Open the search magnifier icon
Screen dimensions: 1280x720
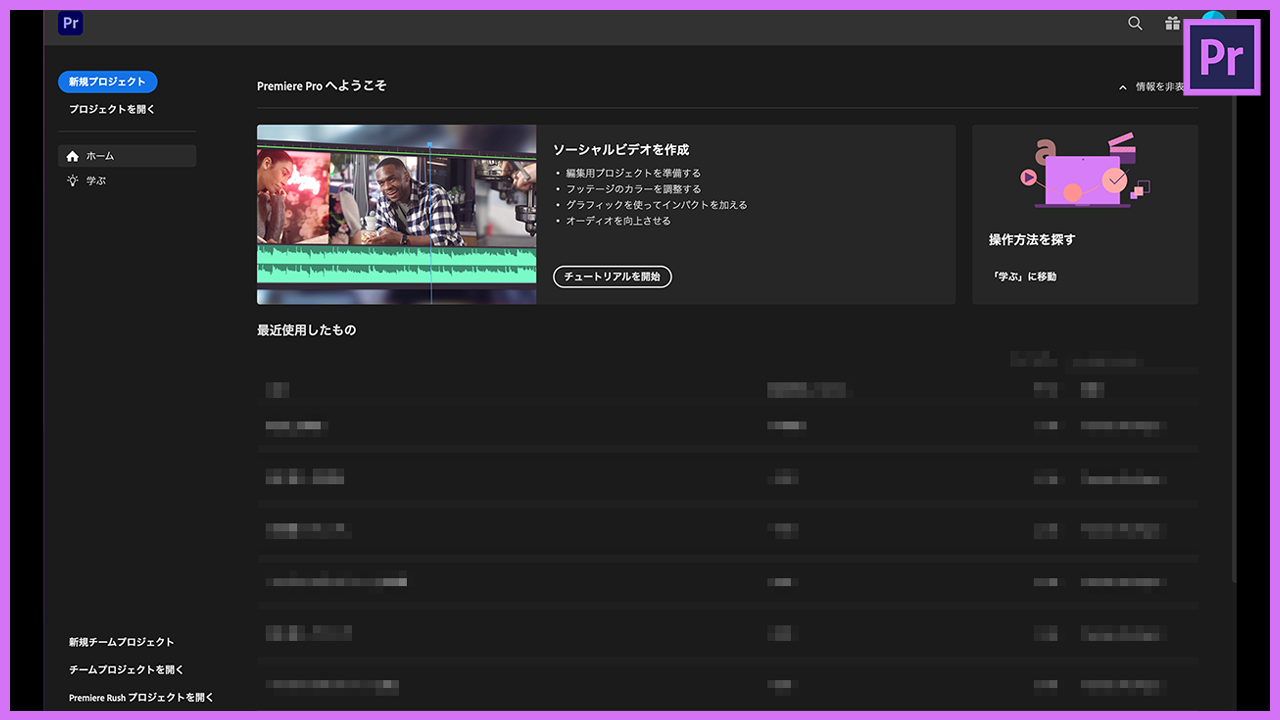tap(1135, 23)
